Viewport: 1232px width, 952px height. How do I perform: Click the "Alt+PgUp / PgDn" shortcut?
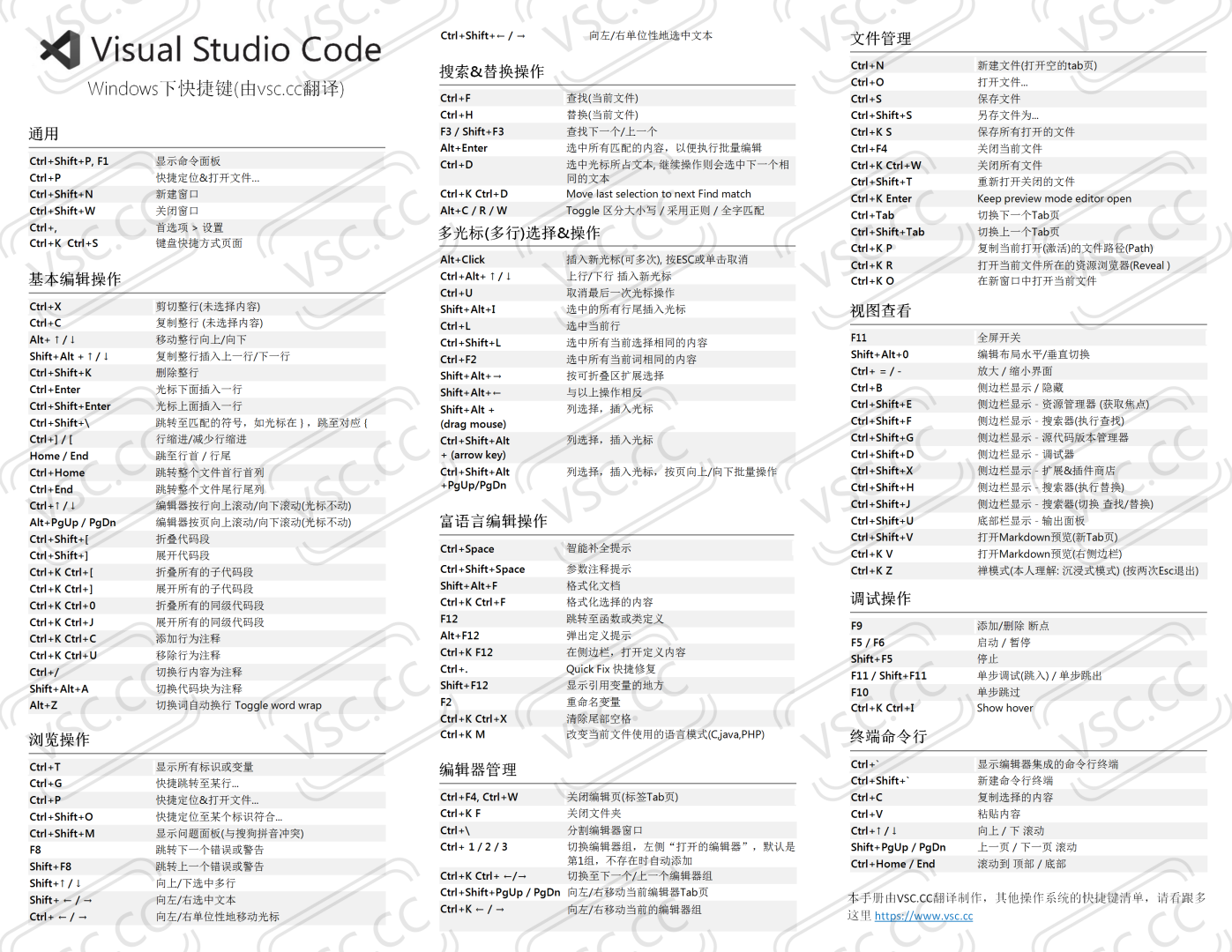pos(73,523)
